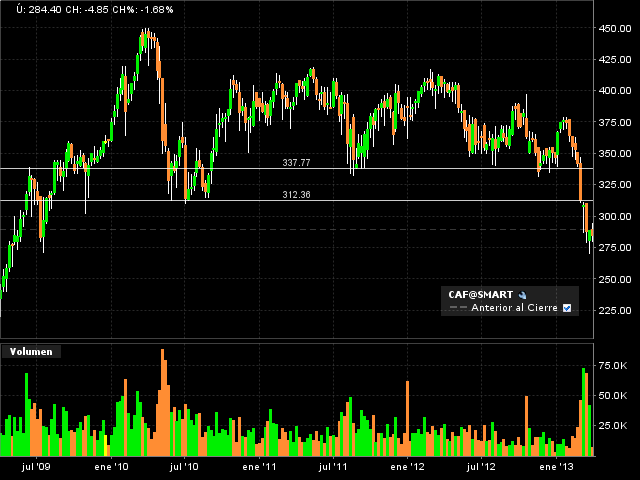Click the 337.77 horizontal line label
Screen dimensions: 640x480
coord(296,163)
